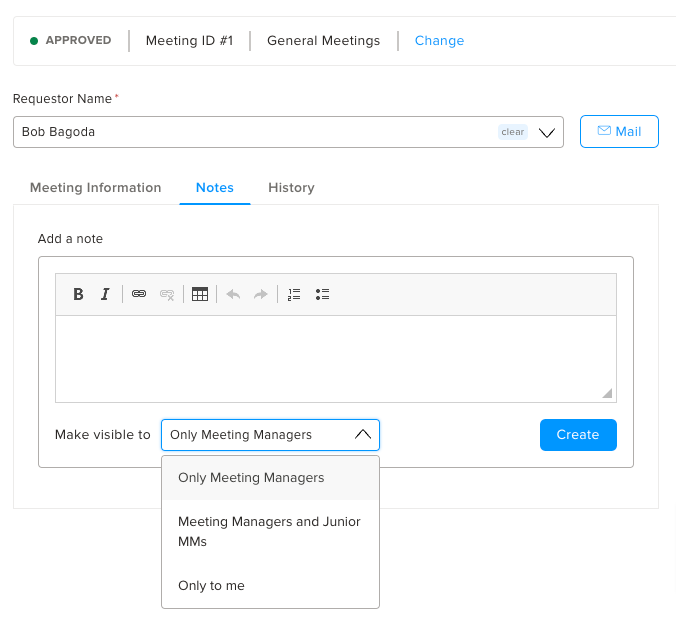The image size is (676, 619).
Task: Click the Requestor Name label
Action: tap(63, 99)
